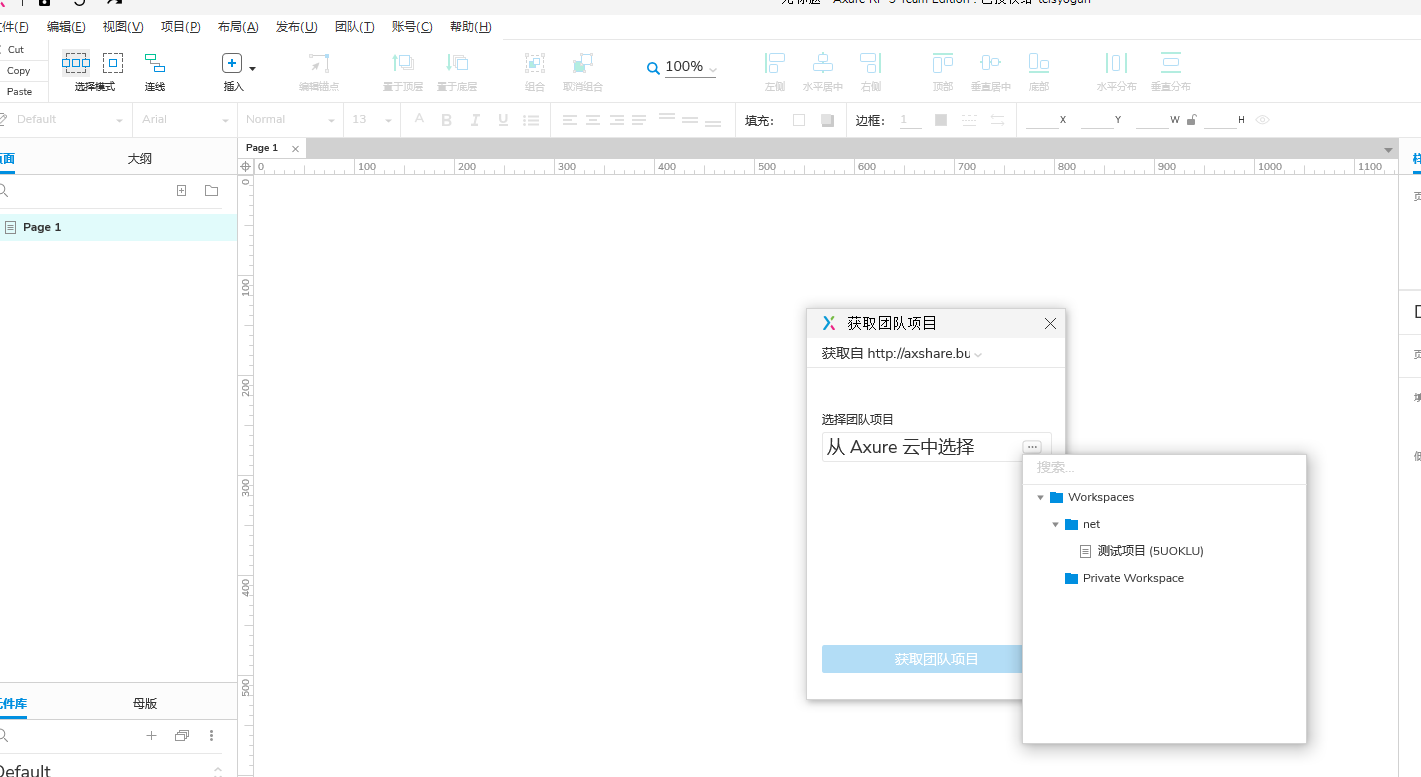Click the 取消组合 ungroup icon
The image size is (1421, 777).
583,64
